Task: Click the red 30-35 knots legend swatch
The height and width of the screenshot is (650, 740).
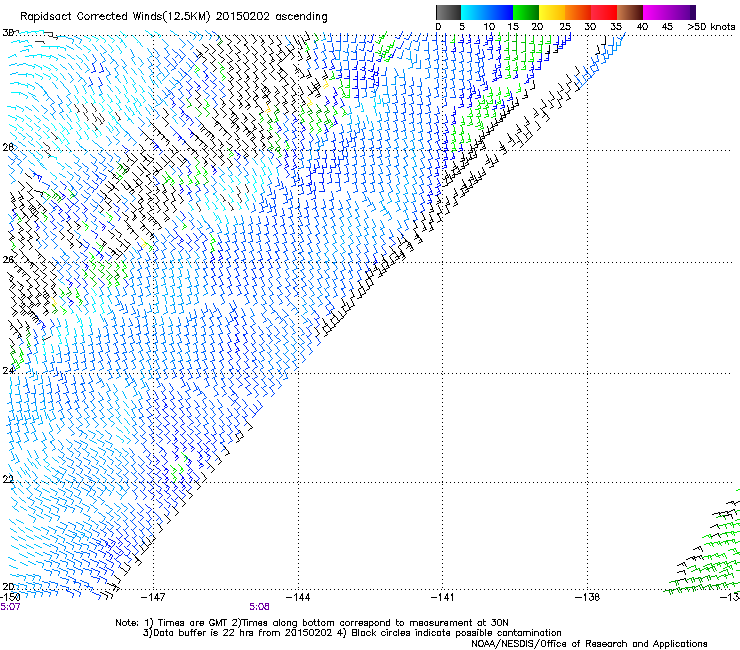Action: coord(604,12)
